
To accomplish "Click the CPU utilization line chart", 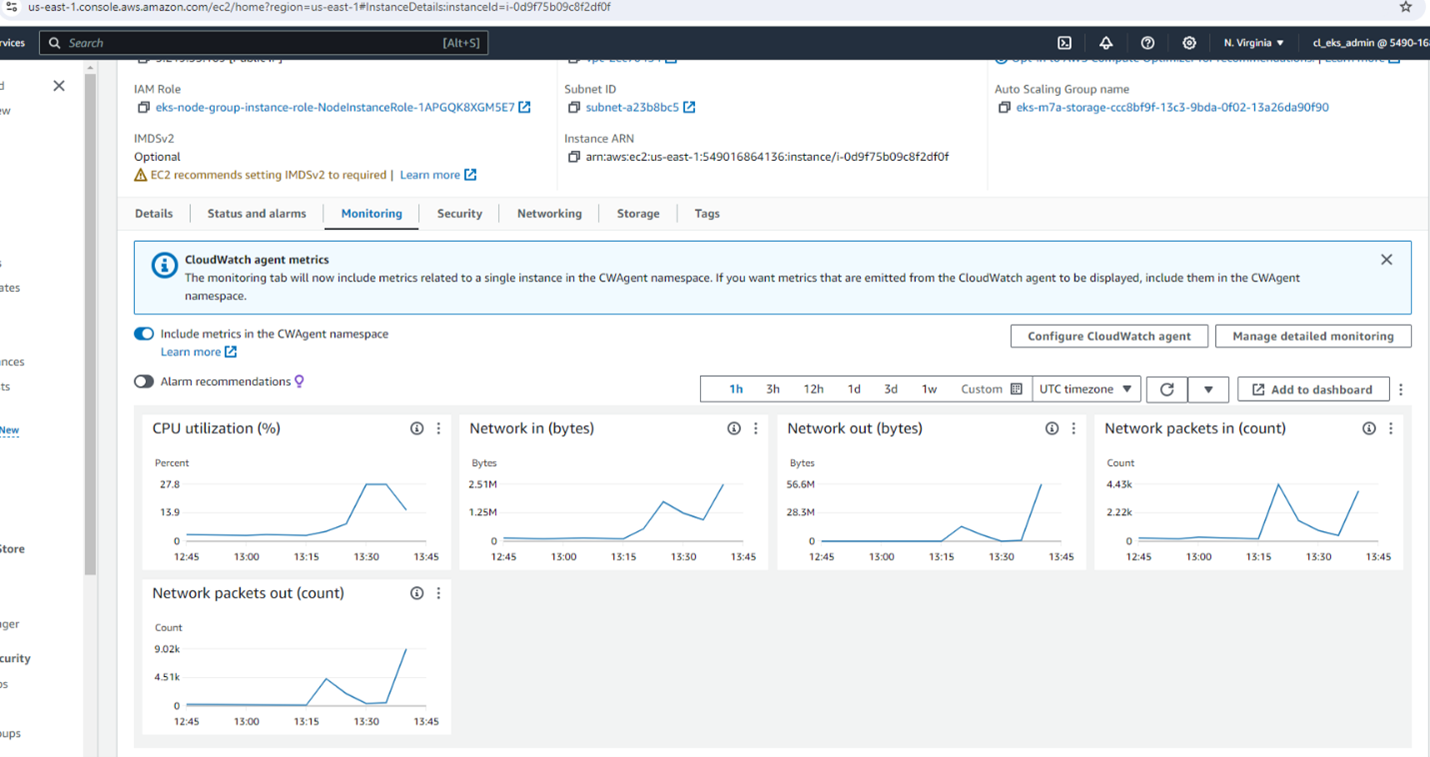I will pyautogui.click(x=296, y=512).
